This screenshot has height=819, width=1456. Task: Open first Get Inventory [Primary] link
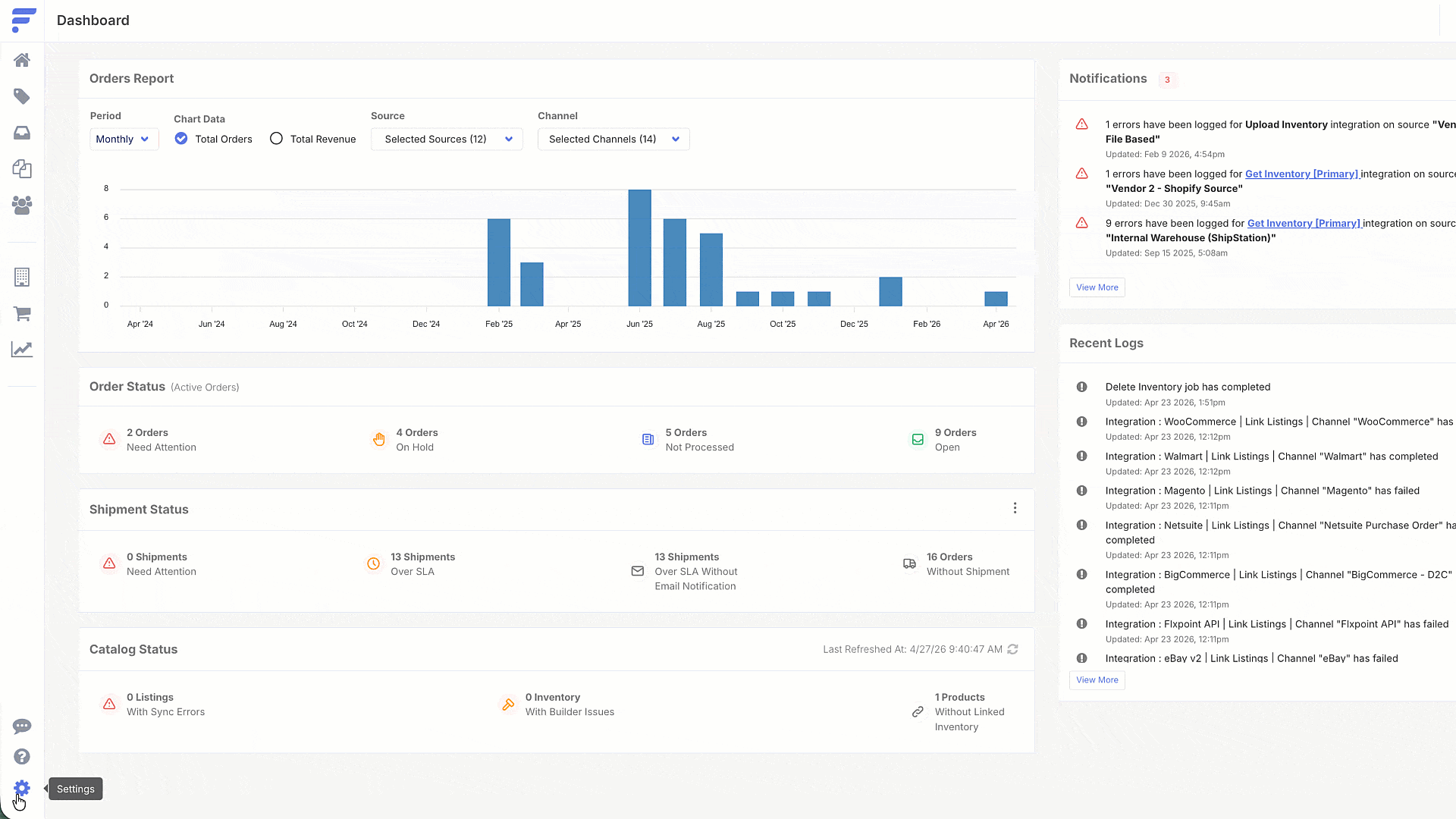pyautogui.click(x=1301, y=174)
